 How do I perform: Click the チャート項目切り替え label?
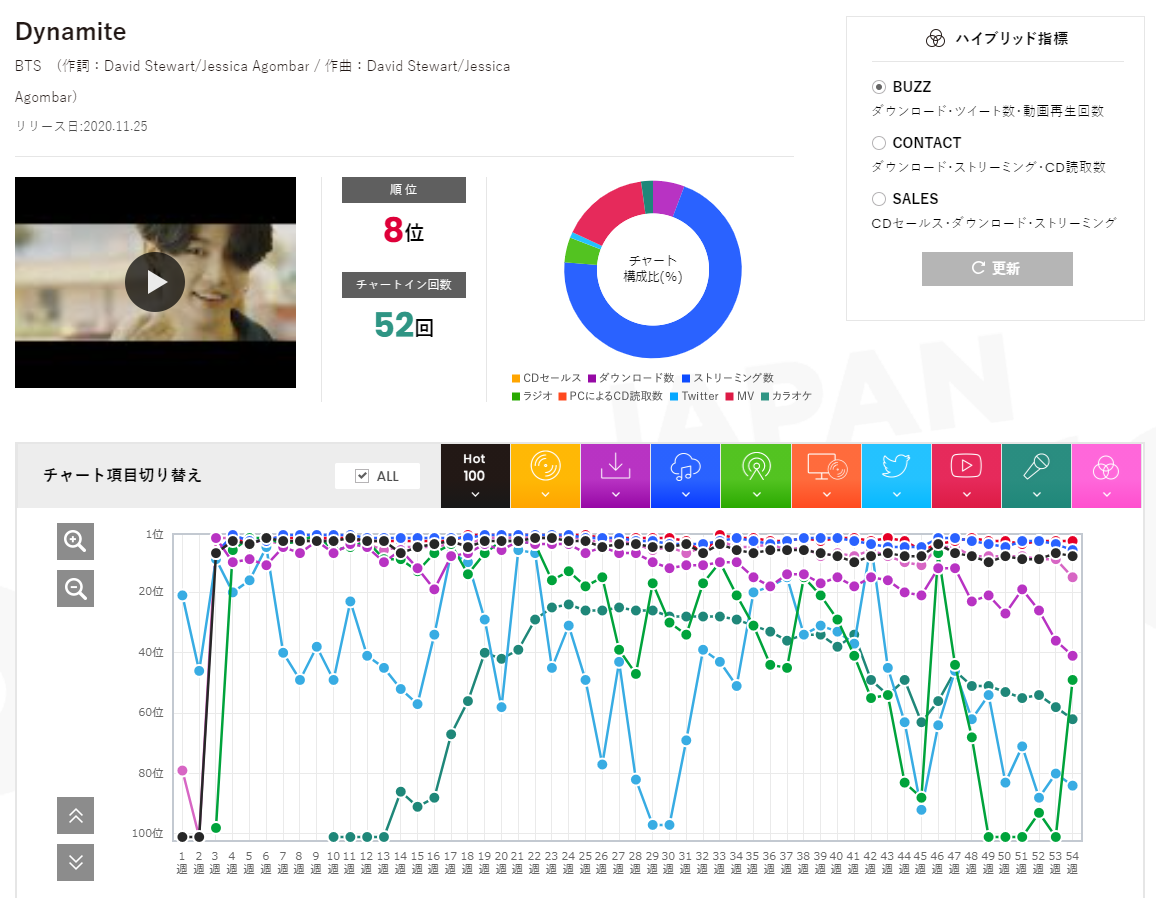[122, 476]
